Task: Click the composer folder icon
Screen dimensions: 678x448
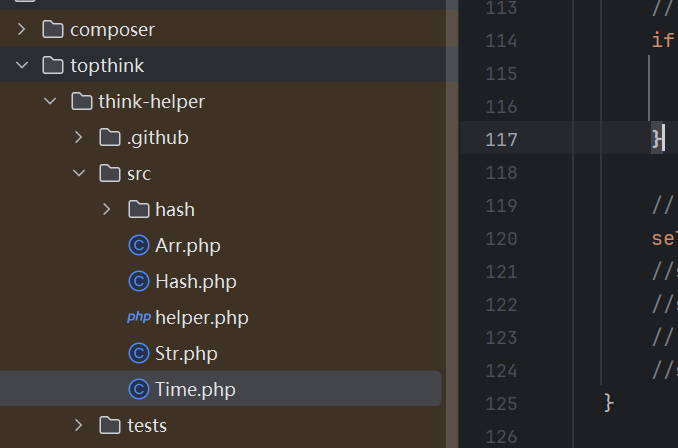Action: [x=53, y=30]
